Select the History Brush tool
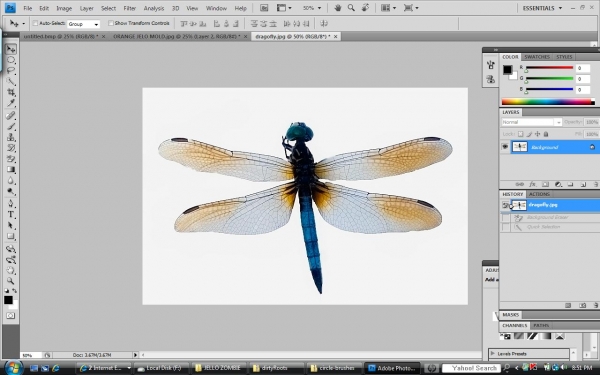This screenshot has width=600, height=375. tap(11, 147)
